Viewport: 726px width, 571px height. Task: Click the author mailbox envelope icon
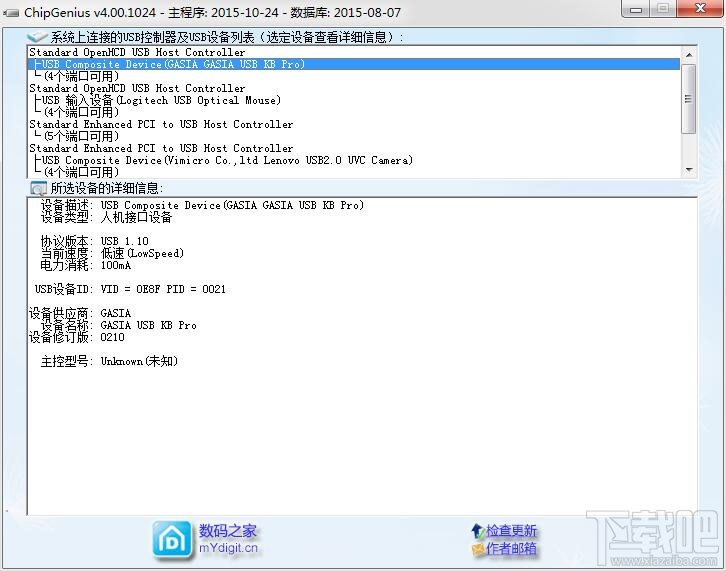pyautogui.click(x=477, y=549)
